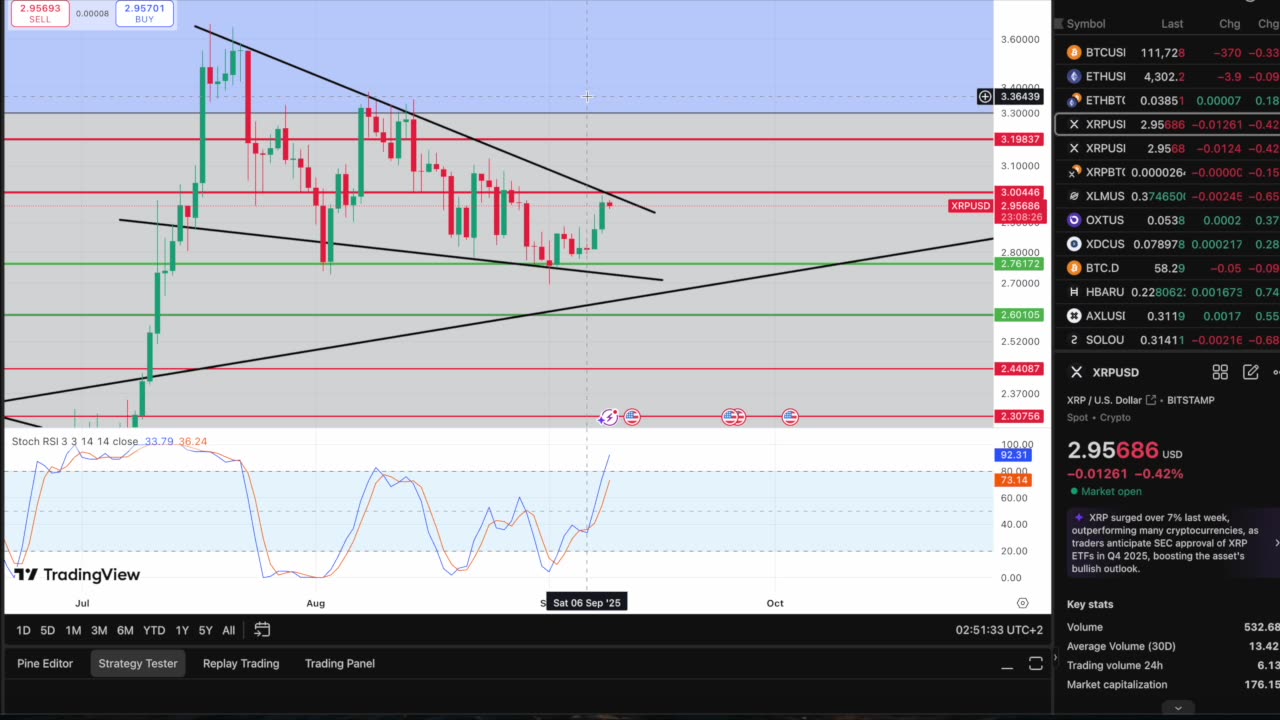Click the edit note icon beside XRPUSD
This screenshot has height=720, width=1280.
point(1250,372)
